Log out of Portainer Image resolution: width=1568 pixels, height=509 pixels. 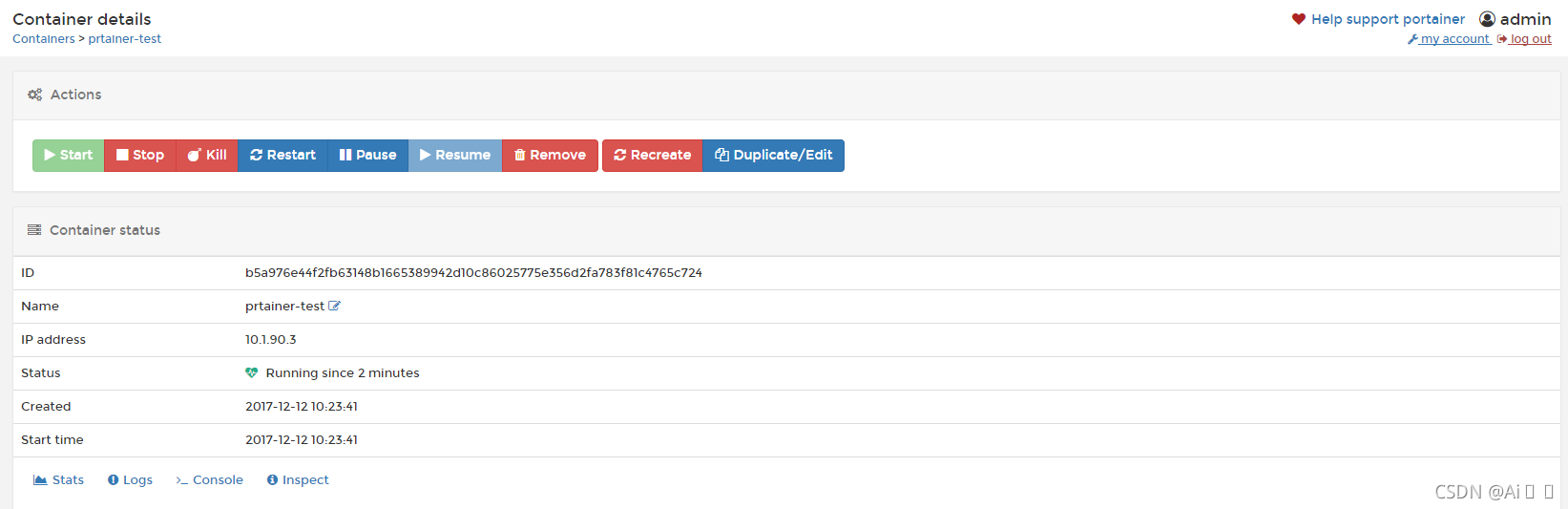click(1524, 39)
